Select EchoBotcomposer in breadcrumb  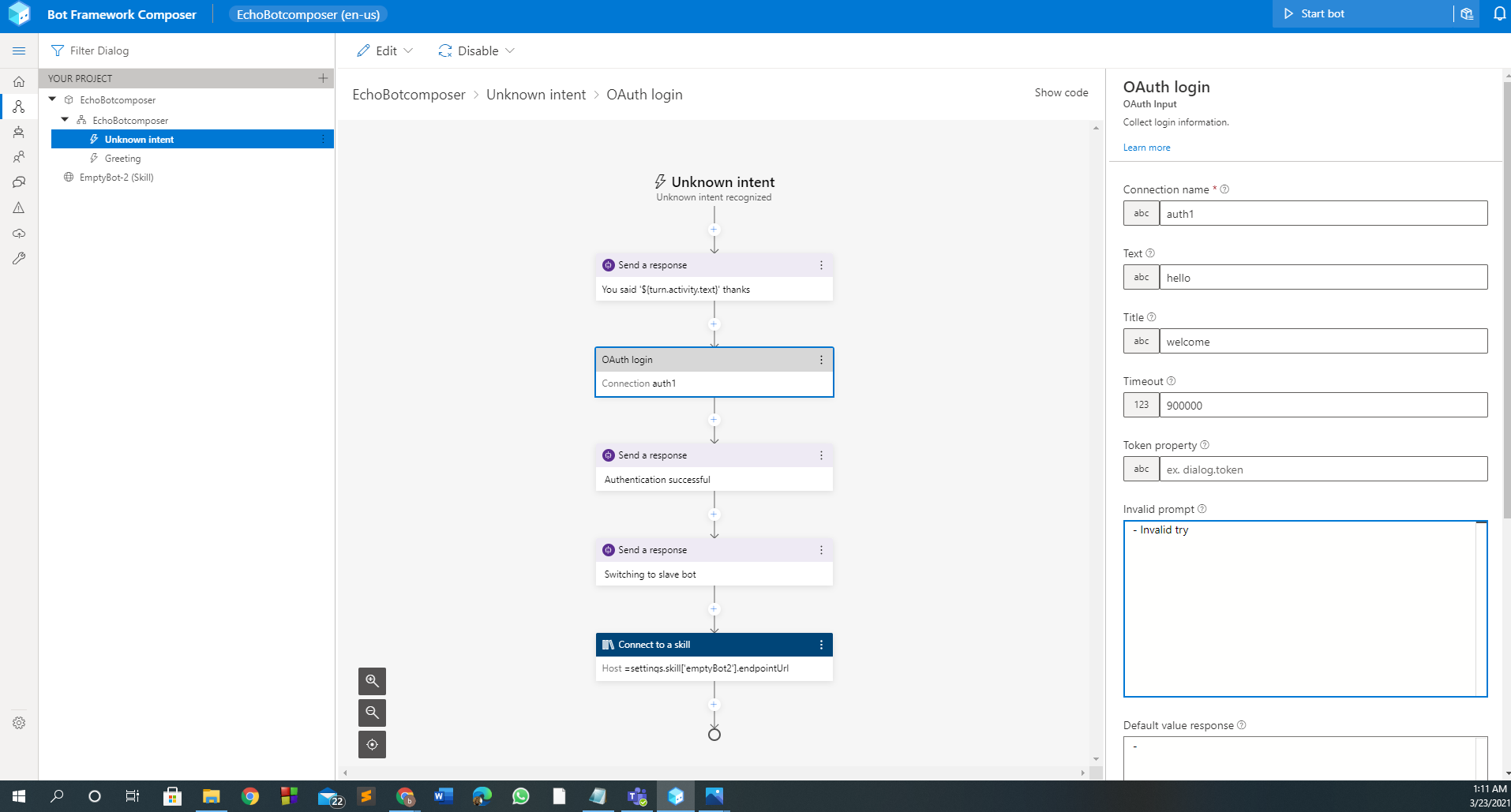[x=409, y=95]
